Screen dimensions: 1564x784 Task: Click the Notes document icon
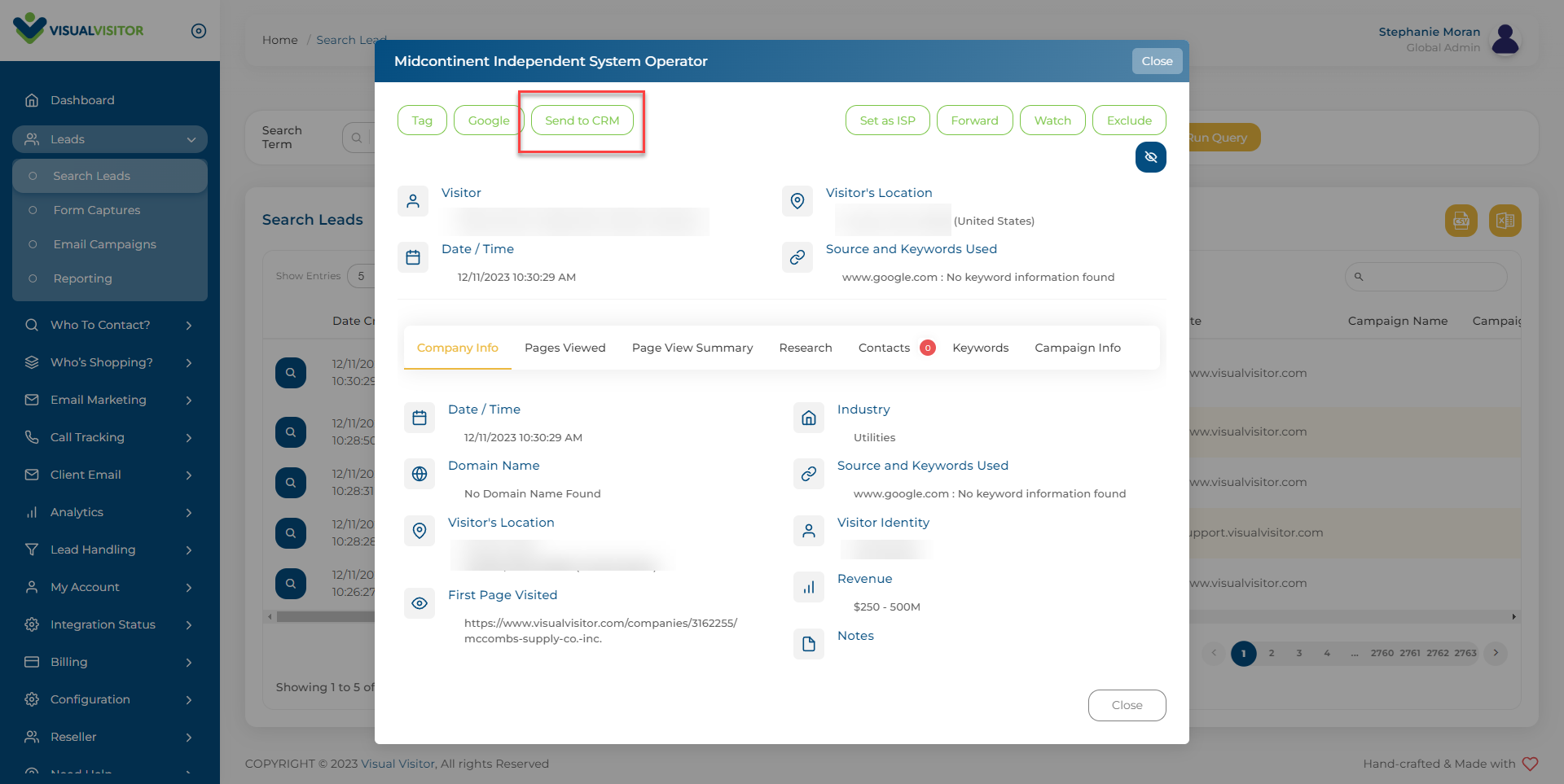tap(809, 644)
